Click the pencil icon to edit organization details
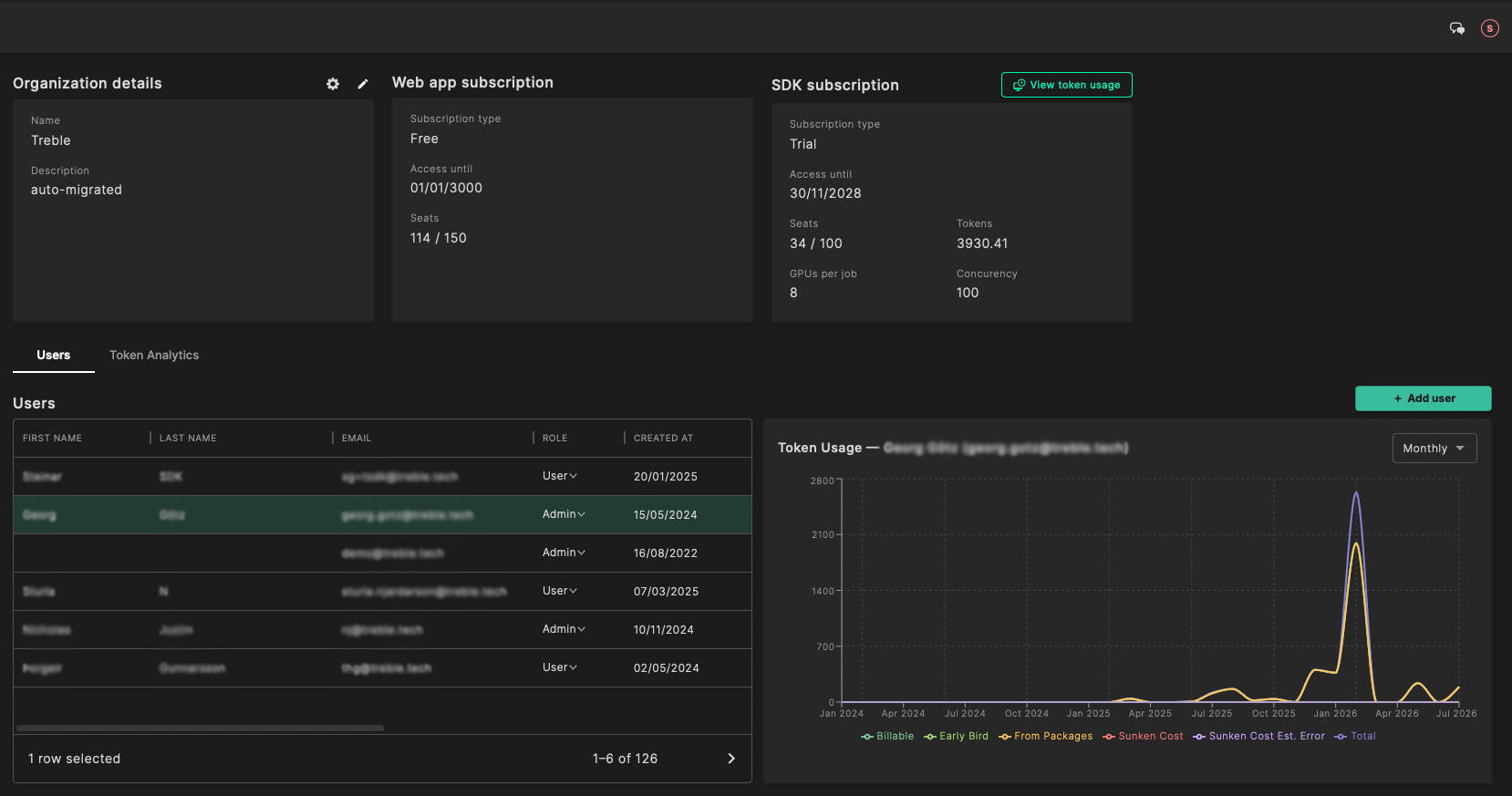Image resolution: width=1512 pixels, height=796 pixels. (363, 84)
